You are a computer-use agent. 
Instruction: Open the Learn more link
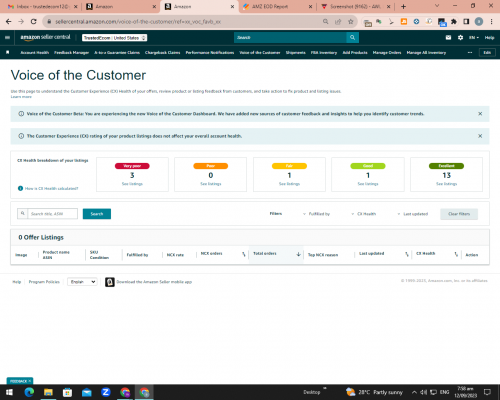[21, 97]
